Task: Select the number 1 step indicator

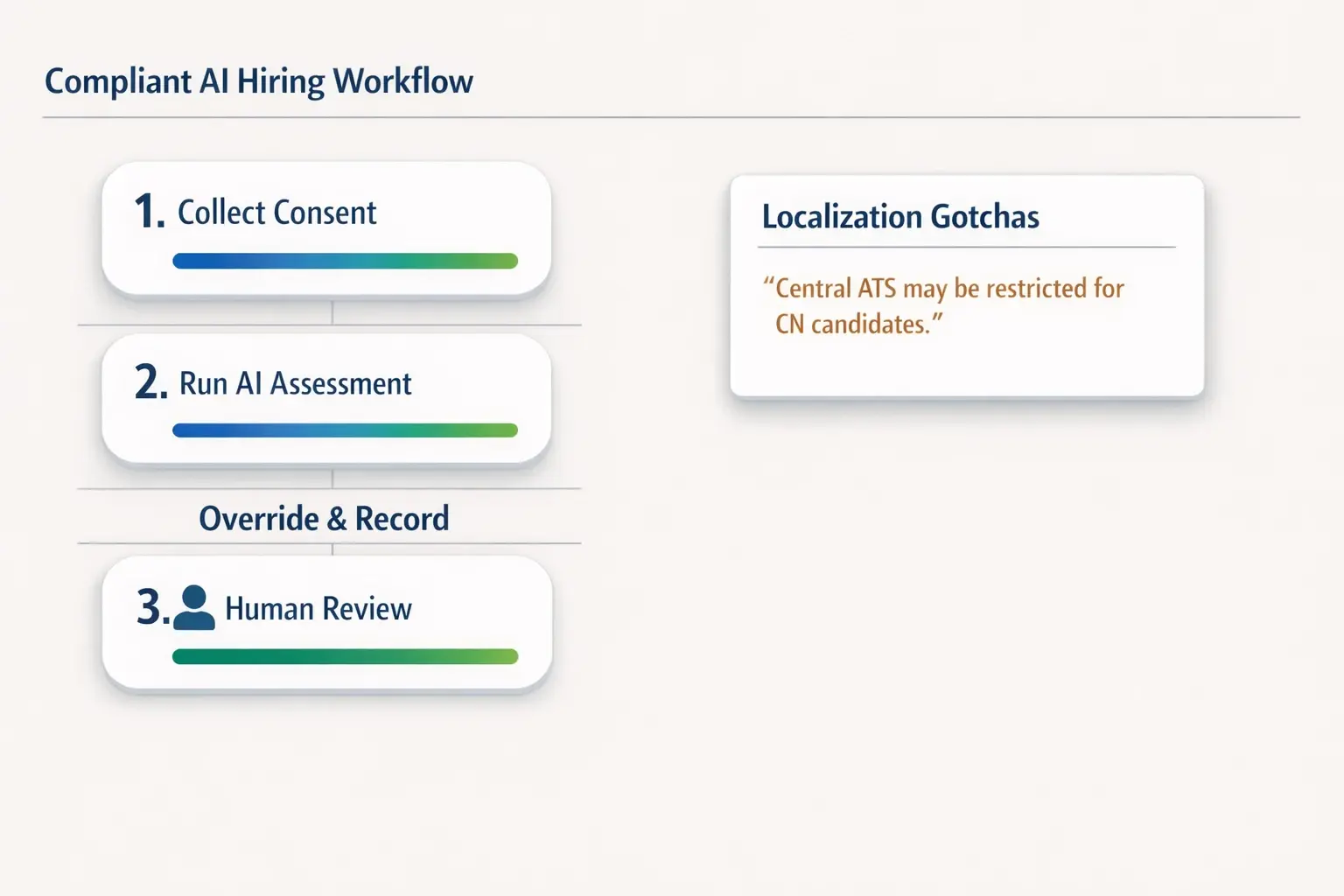Action: [x=150, y=212]
